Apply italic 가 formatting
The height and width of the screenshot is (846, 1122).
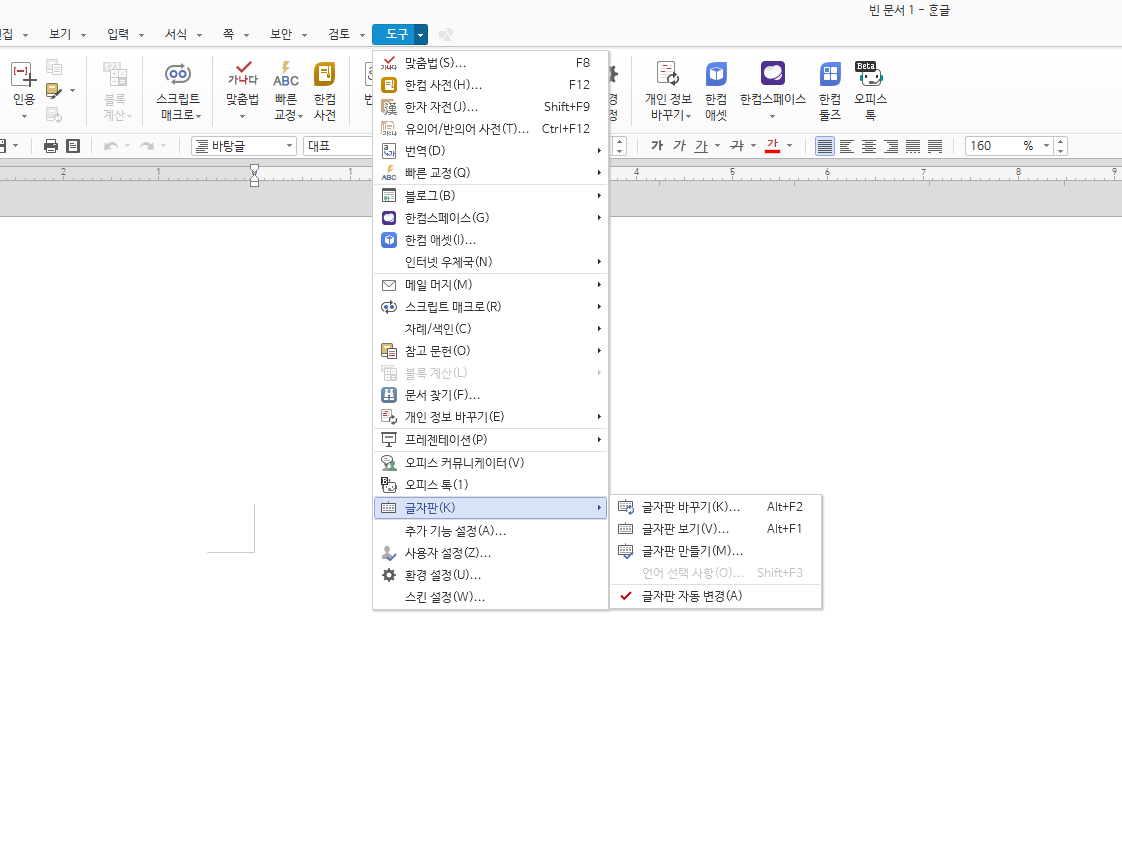point(679,146)
